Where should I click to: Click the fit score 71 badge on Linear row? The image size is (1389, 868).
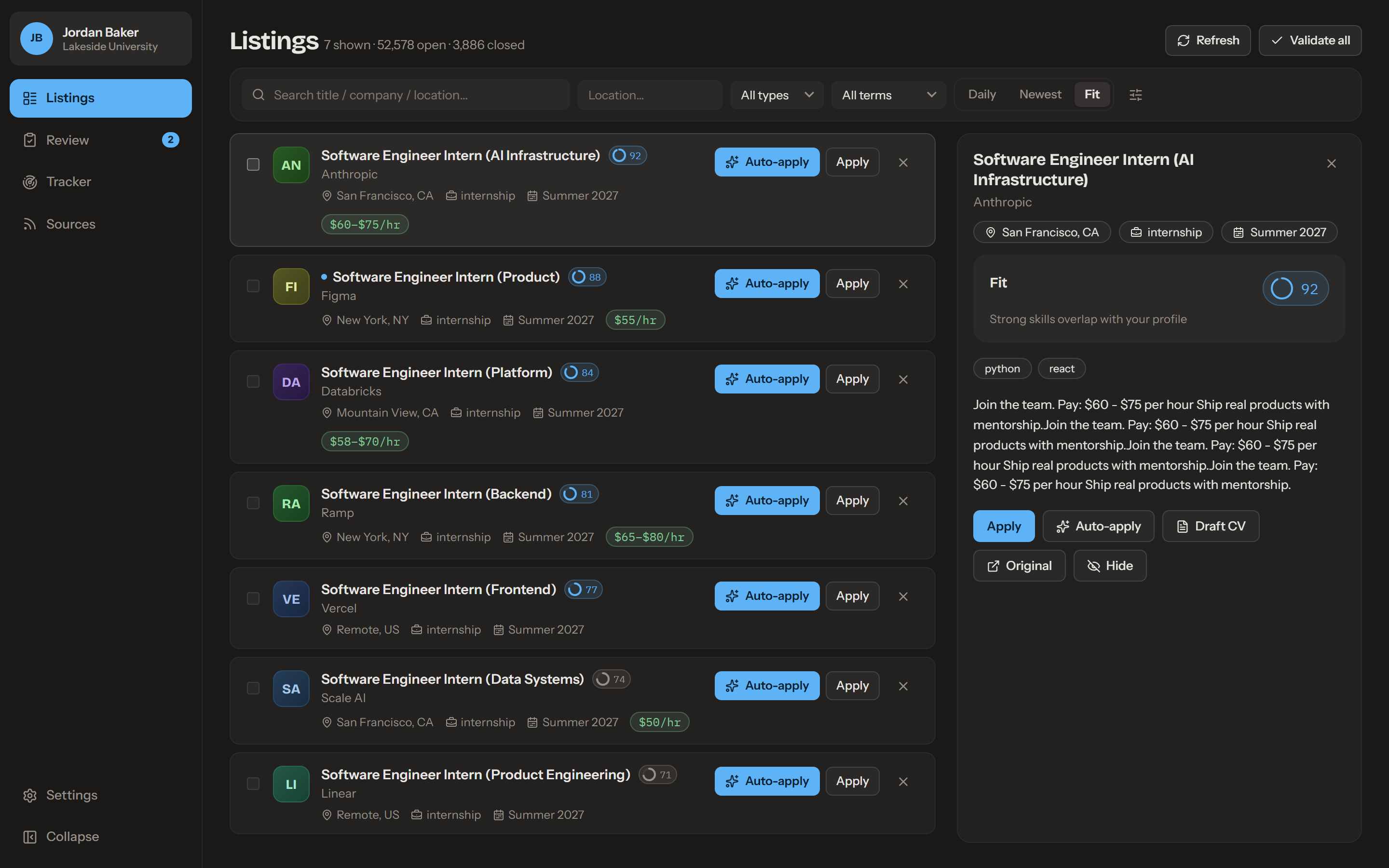(658, 774)
